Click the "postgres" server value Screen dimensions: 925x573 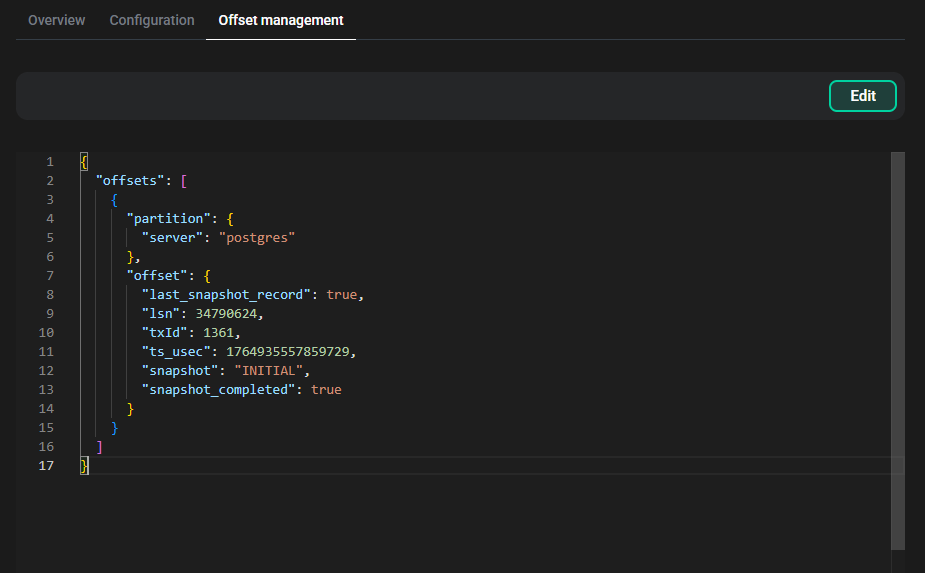(x=257, y=237)
